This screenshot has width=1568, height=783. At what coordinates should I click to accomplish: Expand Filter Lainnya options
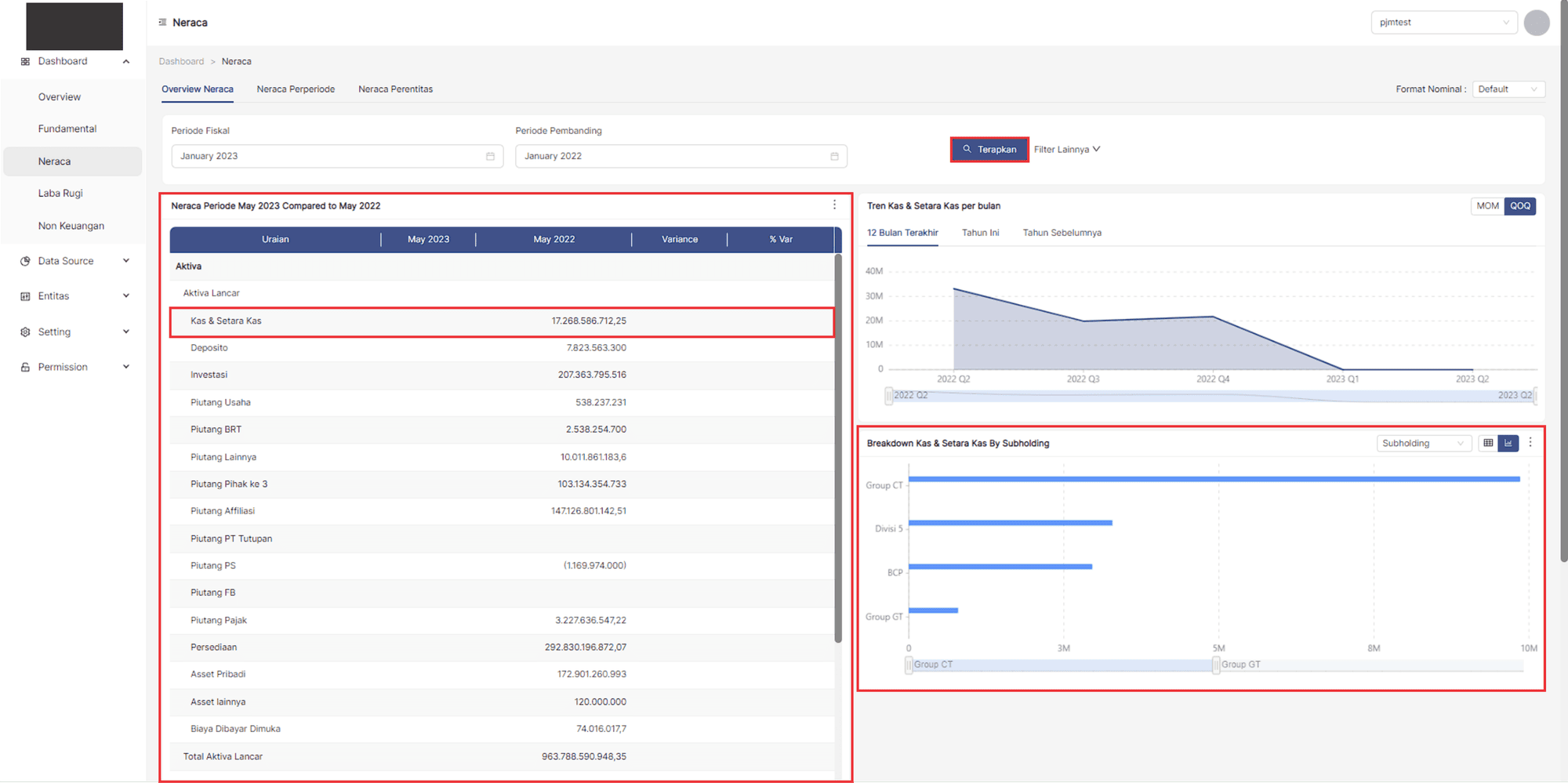click(1066, 150)
